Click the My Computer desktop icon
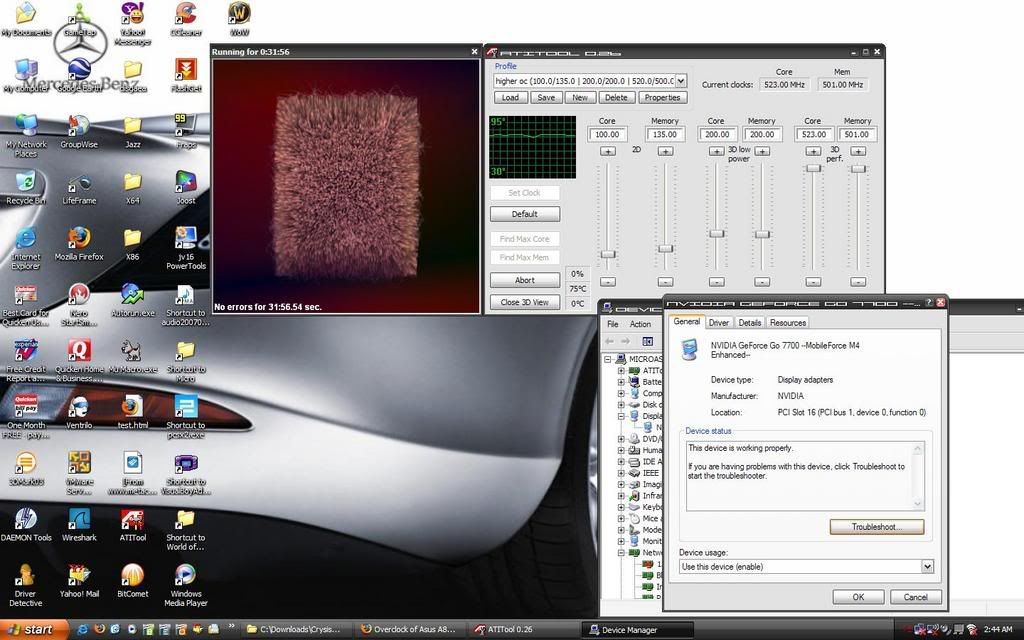This screenshot has height=640, width=1024. click(25, 76)
